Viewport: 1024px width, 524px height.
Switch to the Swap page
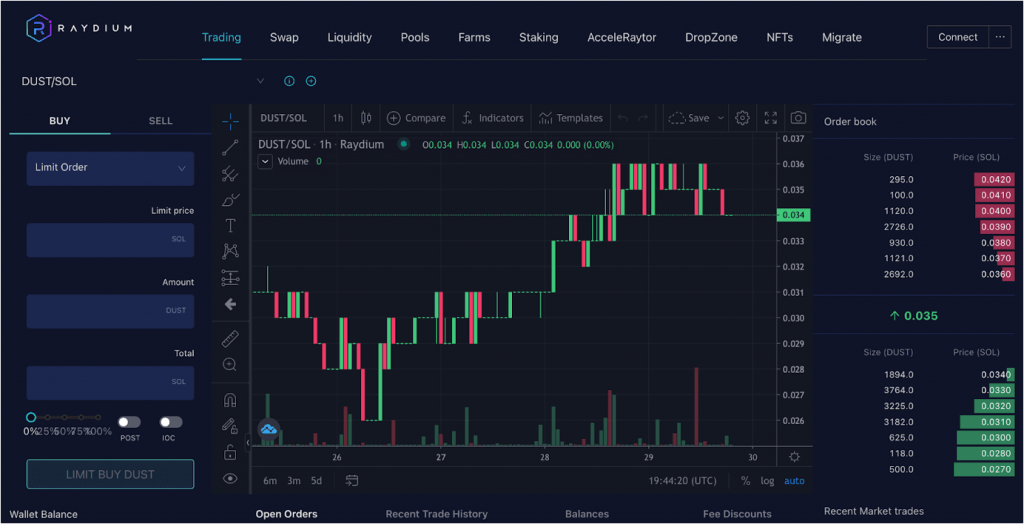click(284, 37)
